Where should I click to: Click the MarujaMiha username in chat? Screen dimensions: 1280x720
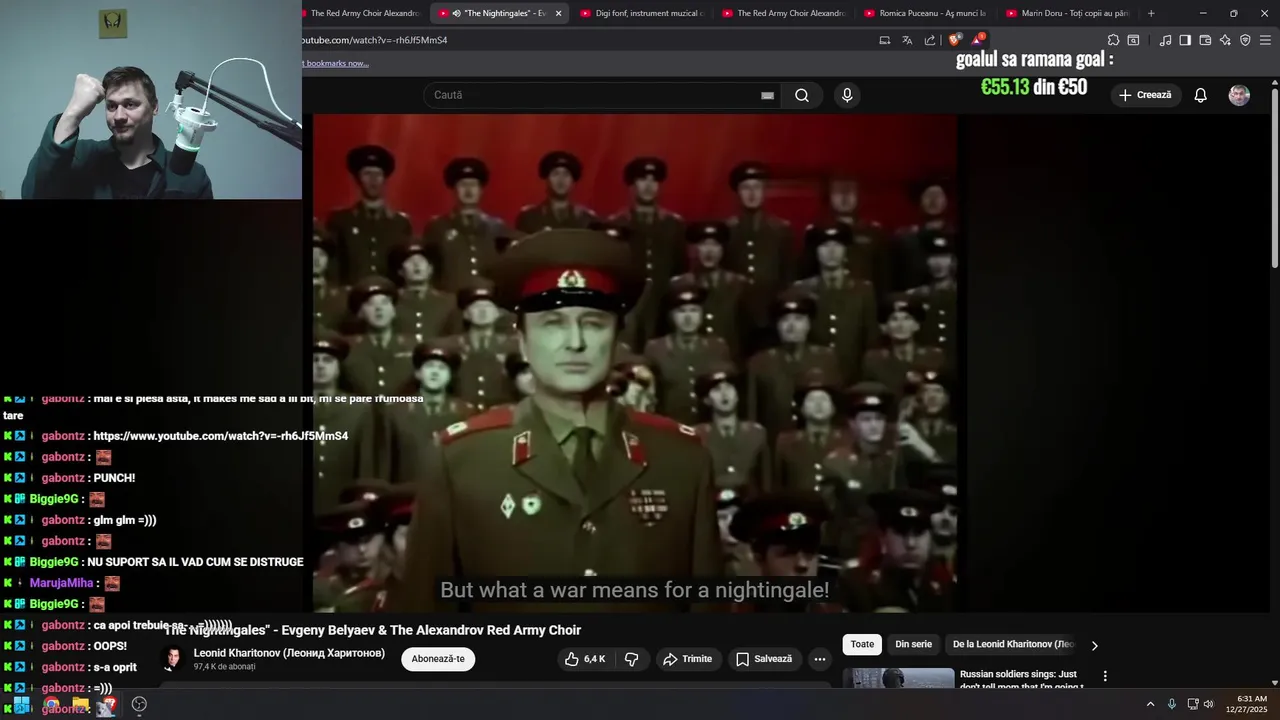[x=61, y=583]
